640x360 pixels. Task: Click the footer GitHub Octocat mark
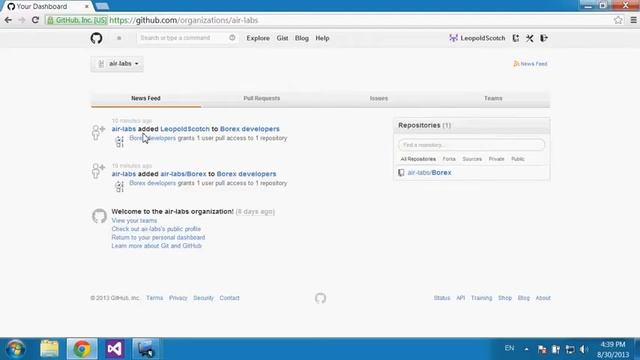click(320, 298)
